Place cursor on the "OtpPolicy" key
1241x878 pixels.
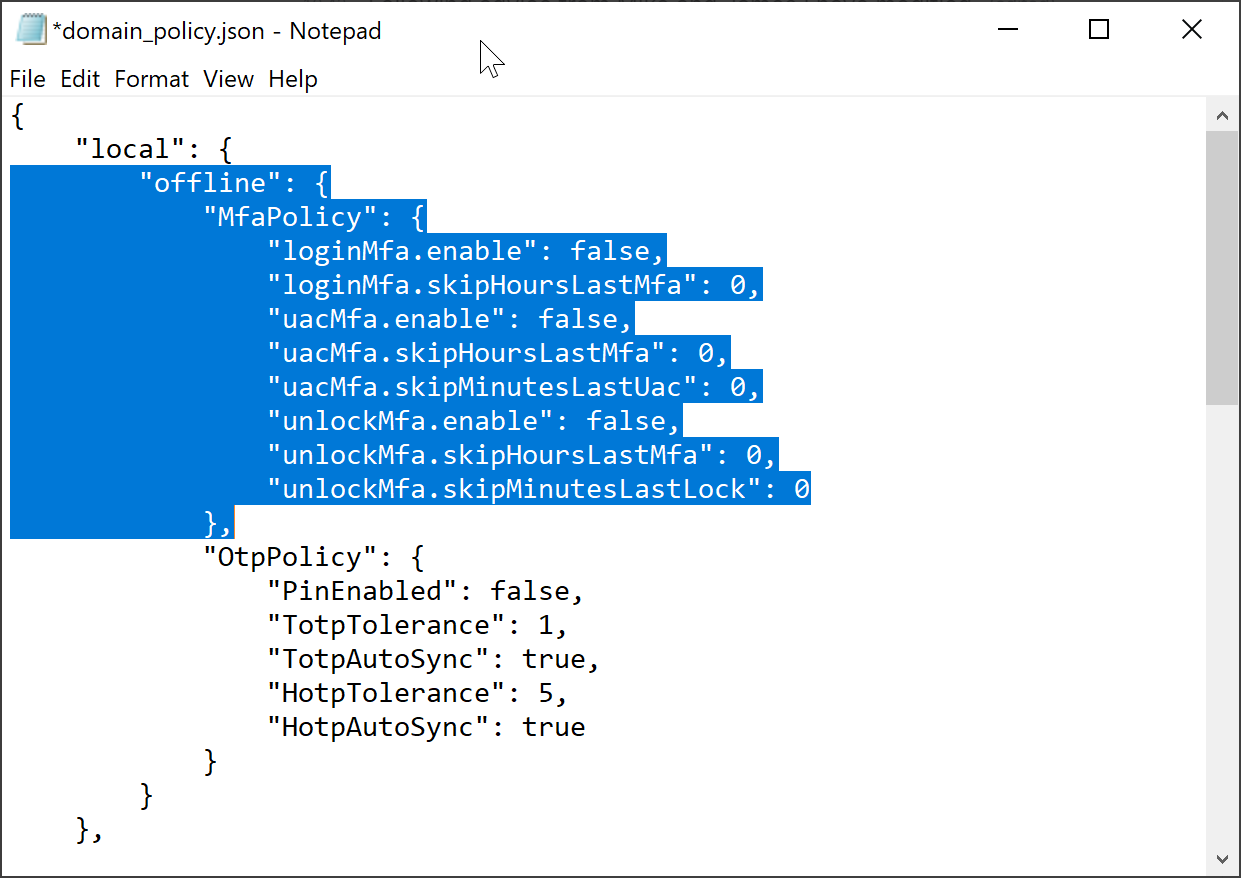[x=297, y=557]
